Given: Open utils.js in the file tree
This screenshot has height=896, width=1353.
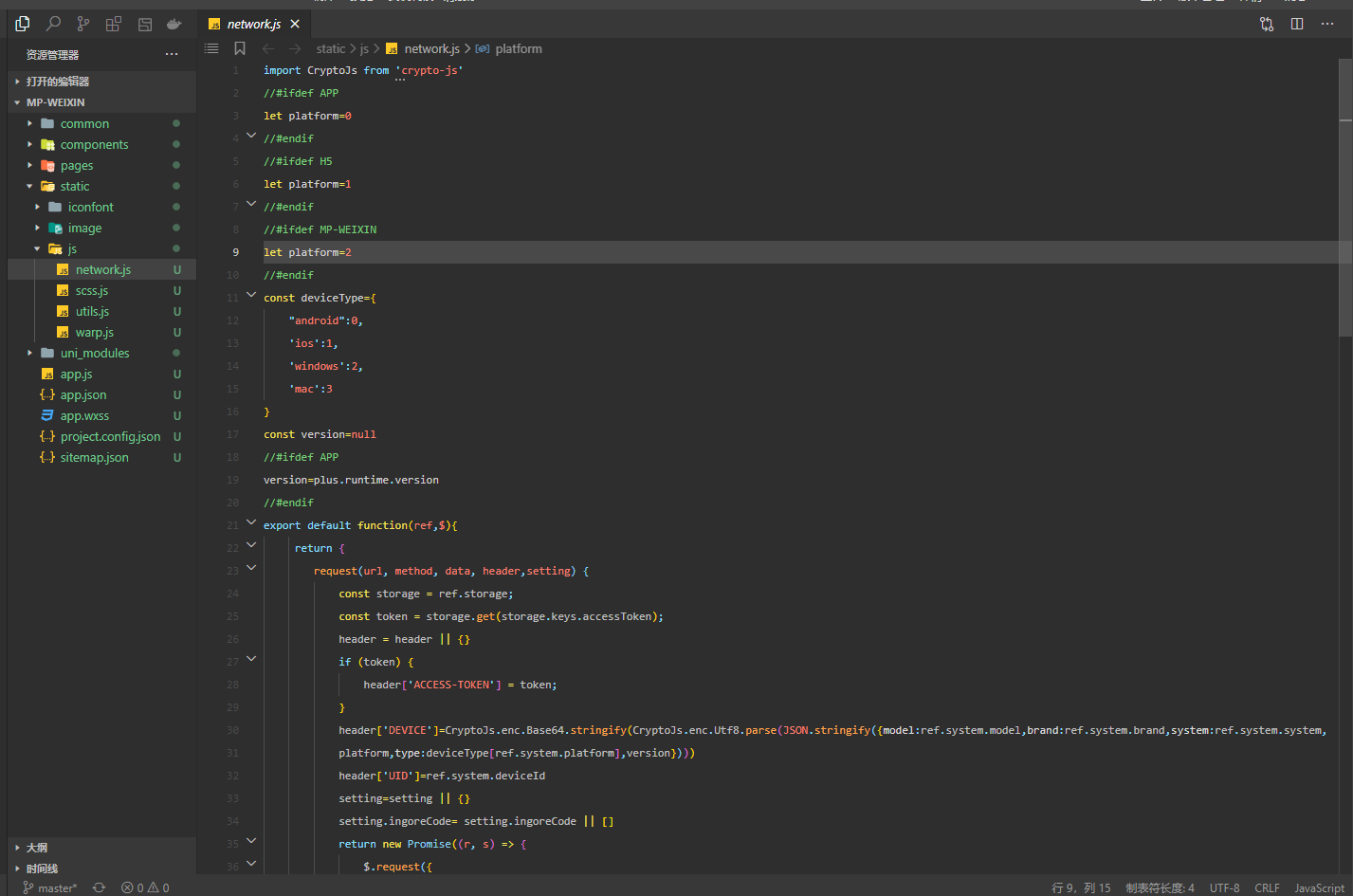Looking at the screenshot, I should pos(92,311).
